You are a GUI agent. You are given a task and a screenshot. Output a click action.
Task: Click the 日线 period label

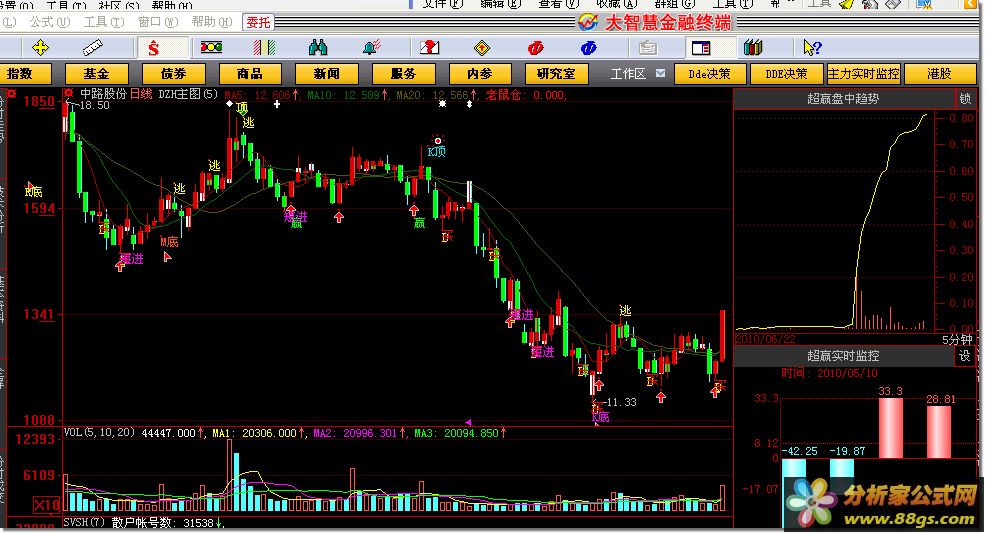click(141, 94)
